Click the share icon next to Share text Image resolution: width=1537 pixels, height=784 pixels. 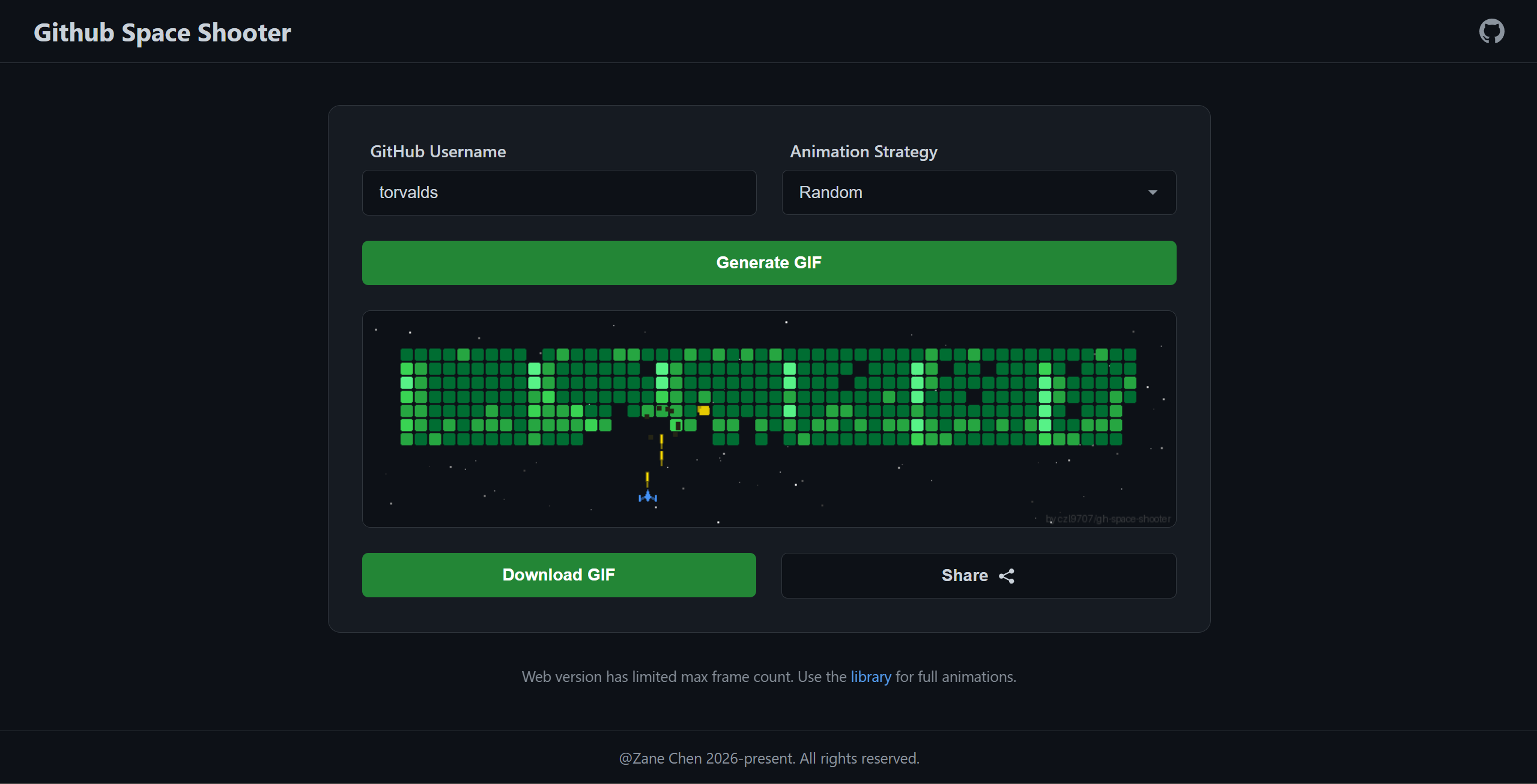tap(1007, 575)
